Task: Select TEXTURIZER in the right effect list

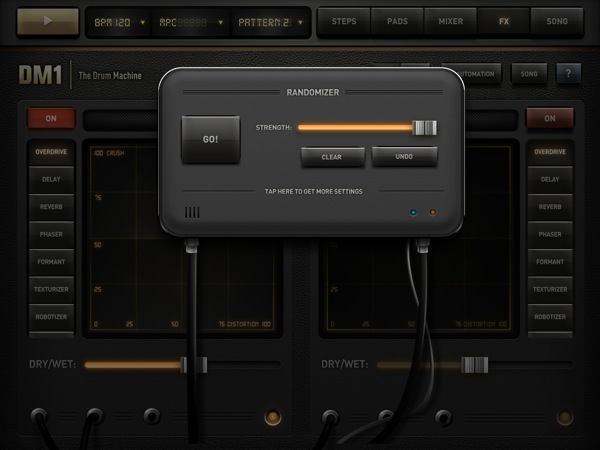Action: [550, 290]
